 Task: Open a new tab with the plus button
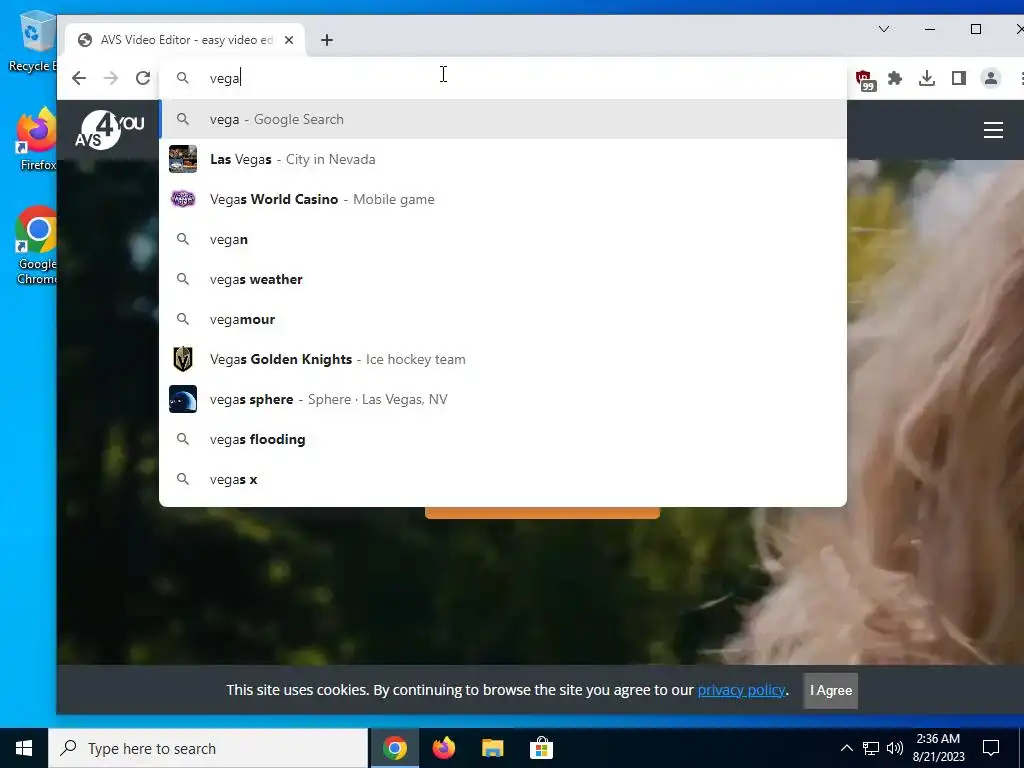(327, 40)
